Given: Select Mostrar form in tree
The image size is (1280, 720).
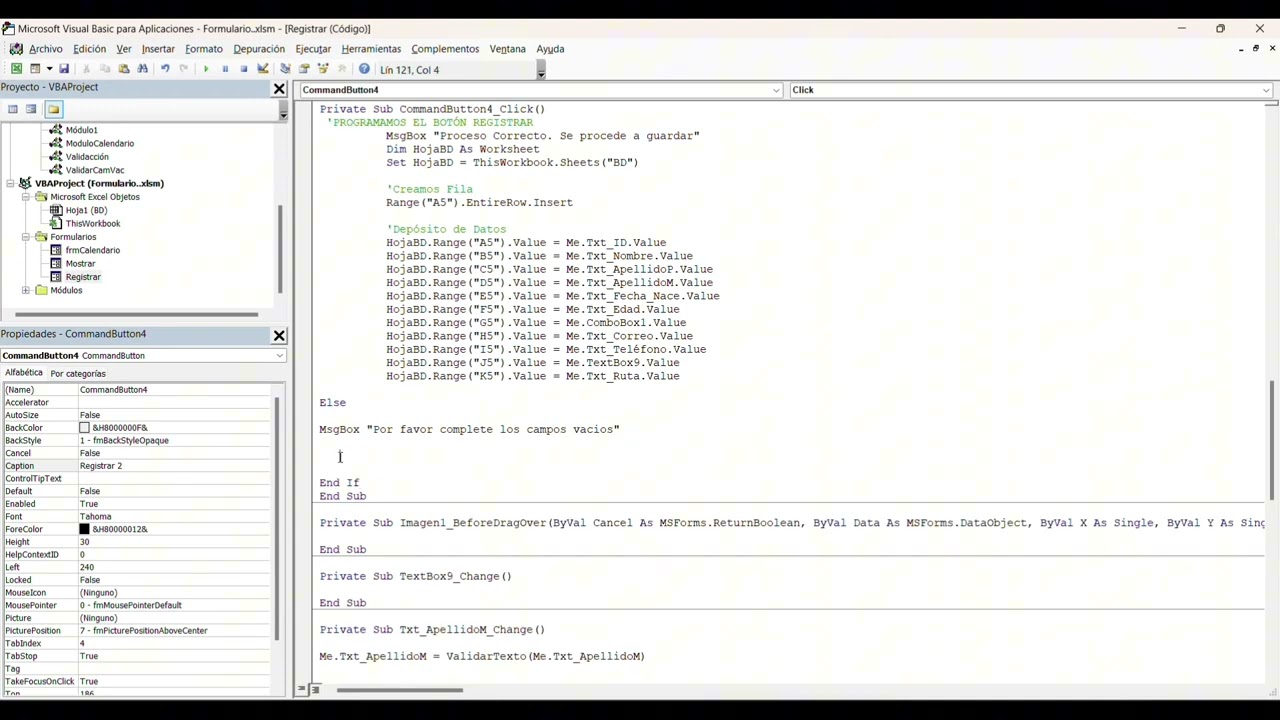Looking at the screenshot, I should click(81, 264).
